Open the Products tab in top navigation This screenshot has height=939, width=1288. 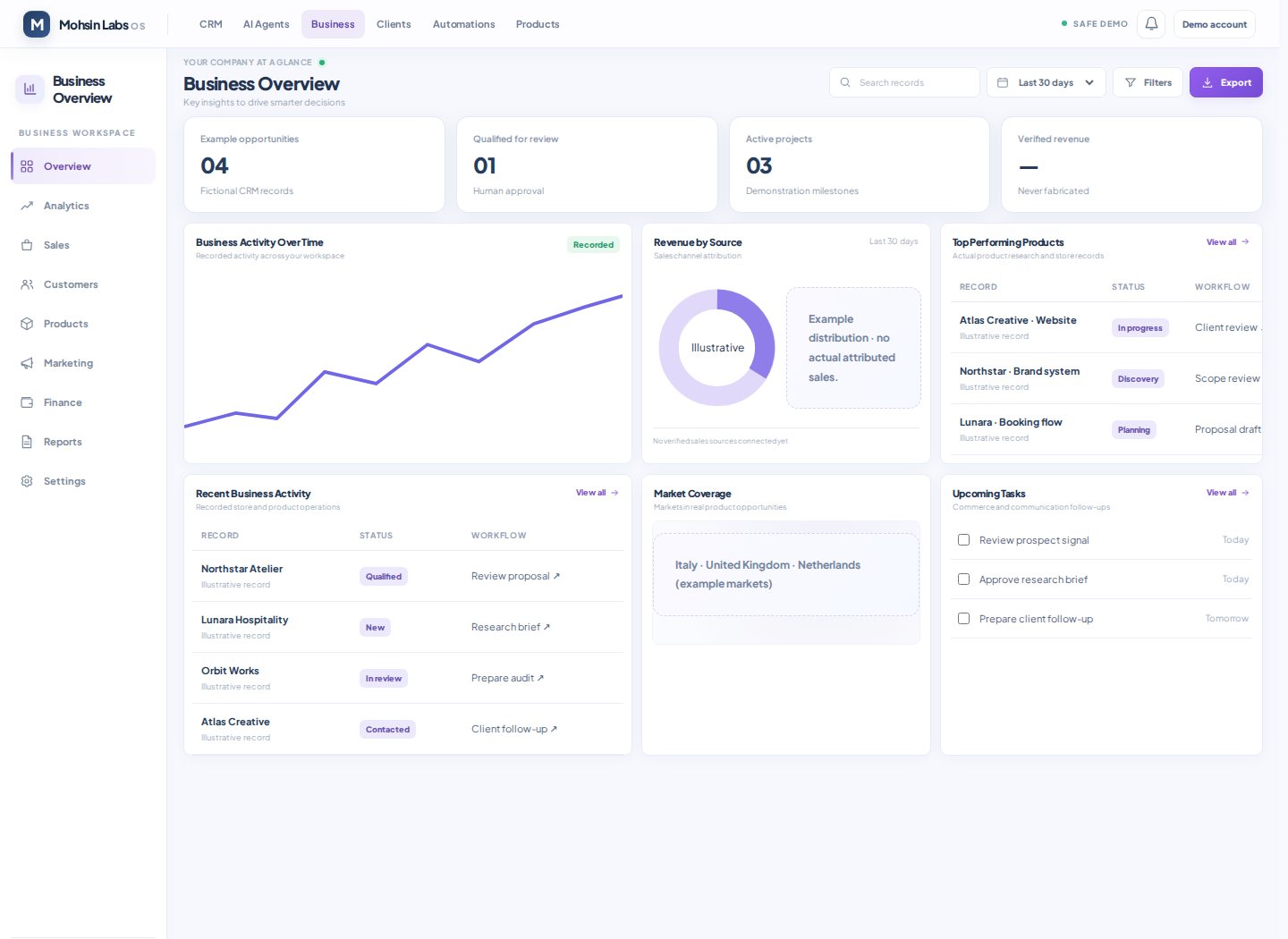(538, 24)
